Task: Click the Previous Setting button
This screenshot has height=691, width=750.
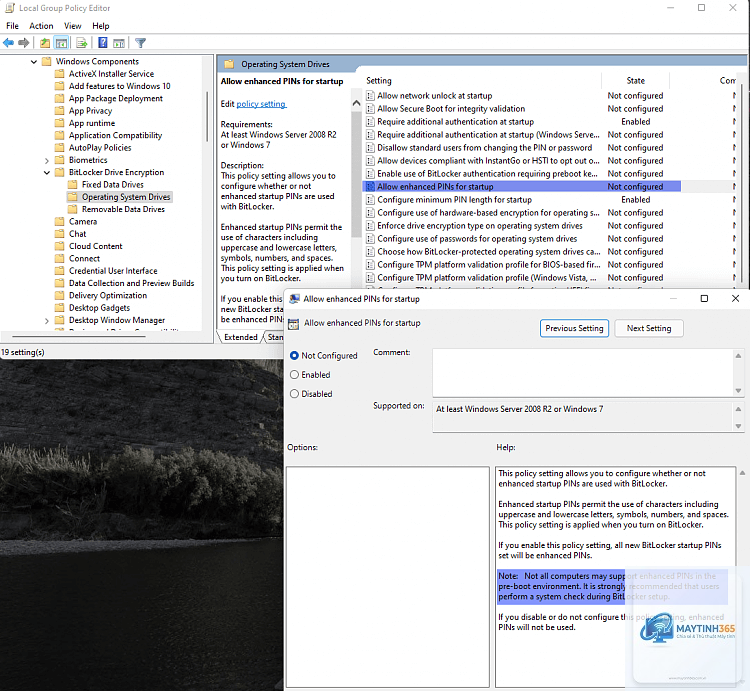Action: 574,329
